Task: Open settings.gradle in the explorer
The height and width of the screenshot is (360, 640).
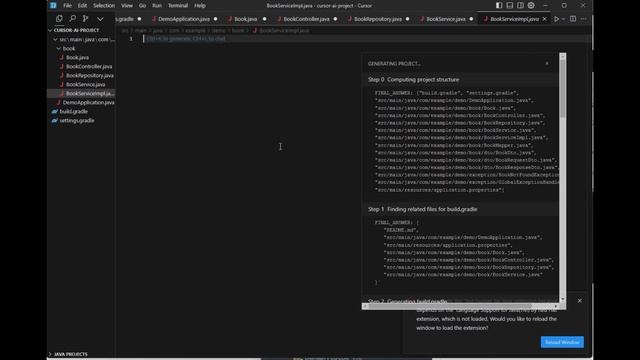Action: [x=77, y=120]
